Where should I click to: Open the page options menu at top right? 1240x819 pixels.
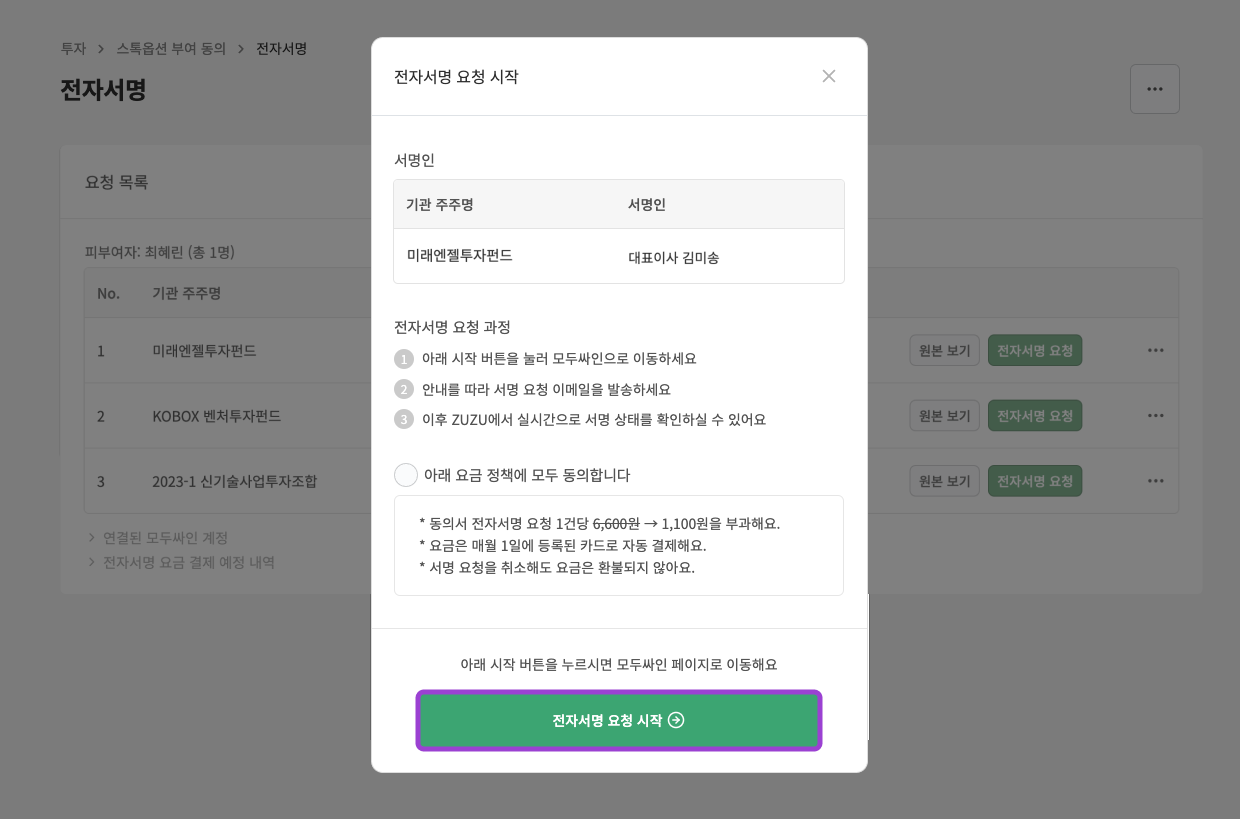point(1155,88)
